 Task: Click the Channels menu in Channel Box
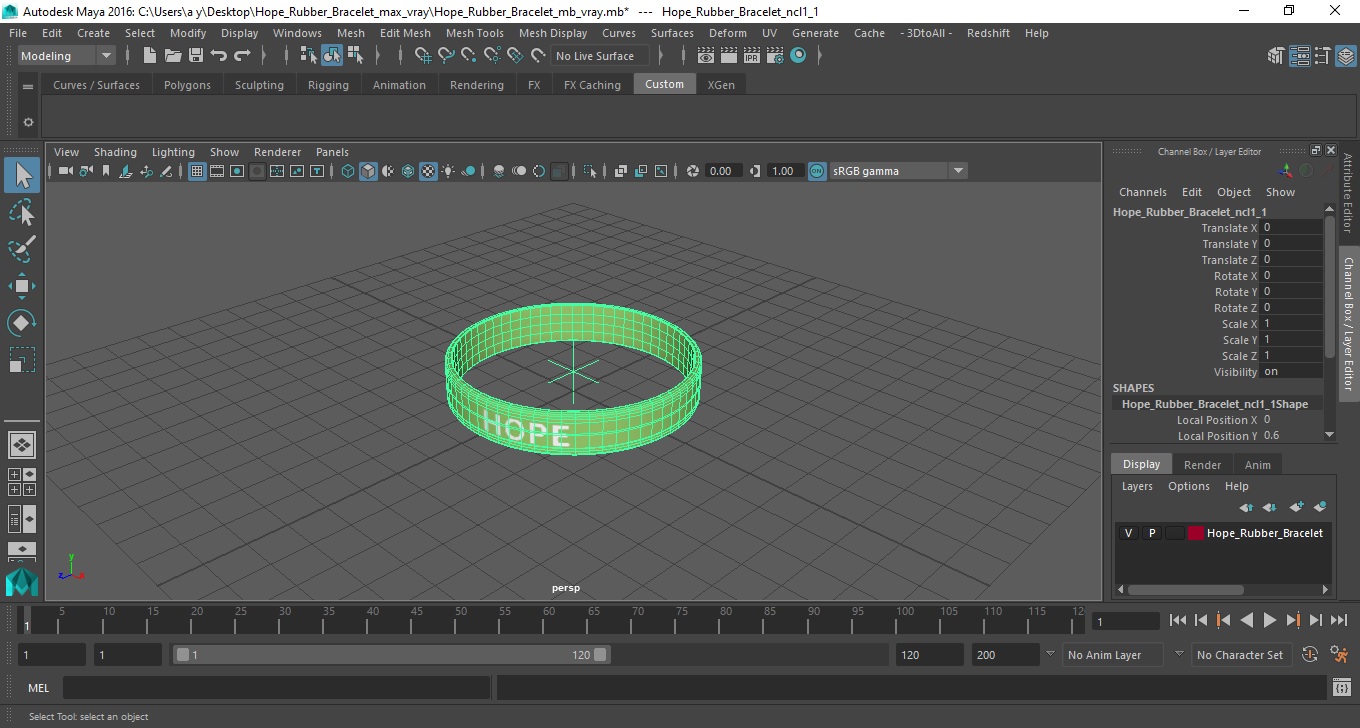[1142, 192]
